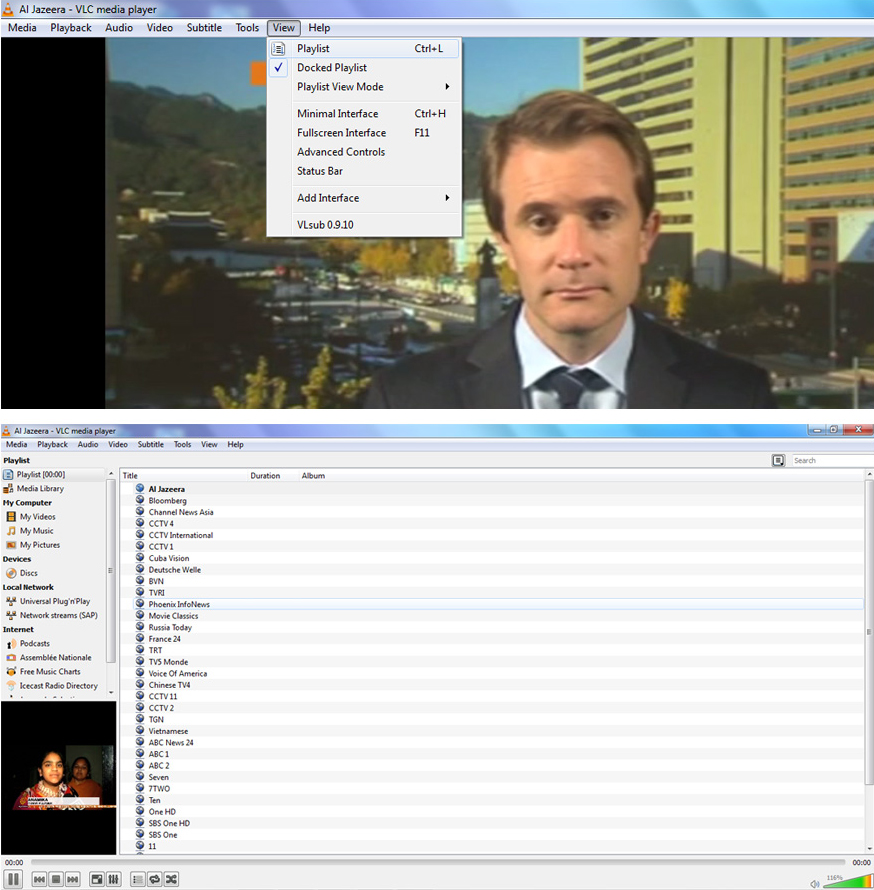Open My Videos in sidebar
874x890 pixels.
37,517
